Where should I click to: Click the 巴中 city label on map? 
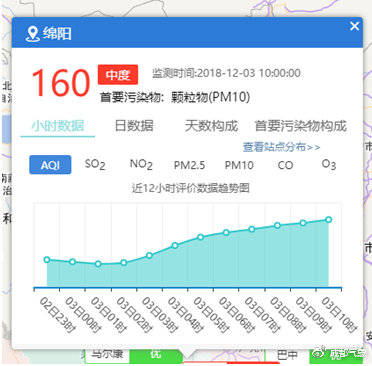coord(287,355)
